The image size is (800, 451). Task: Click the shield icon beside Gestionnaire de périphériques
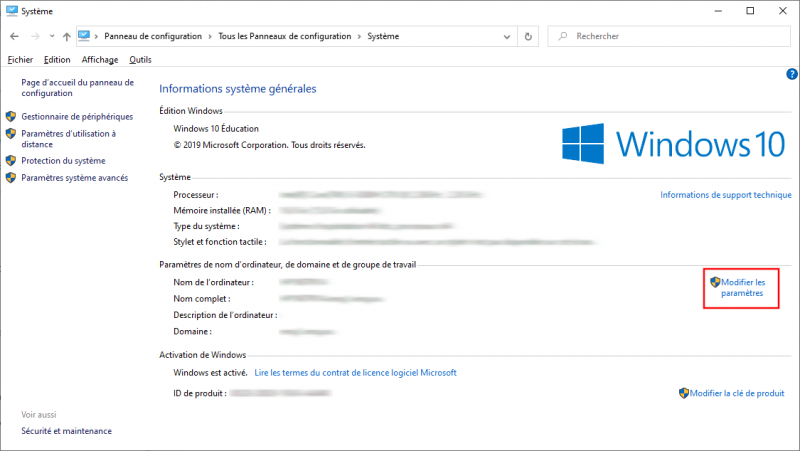(12, 117)
